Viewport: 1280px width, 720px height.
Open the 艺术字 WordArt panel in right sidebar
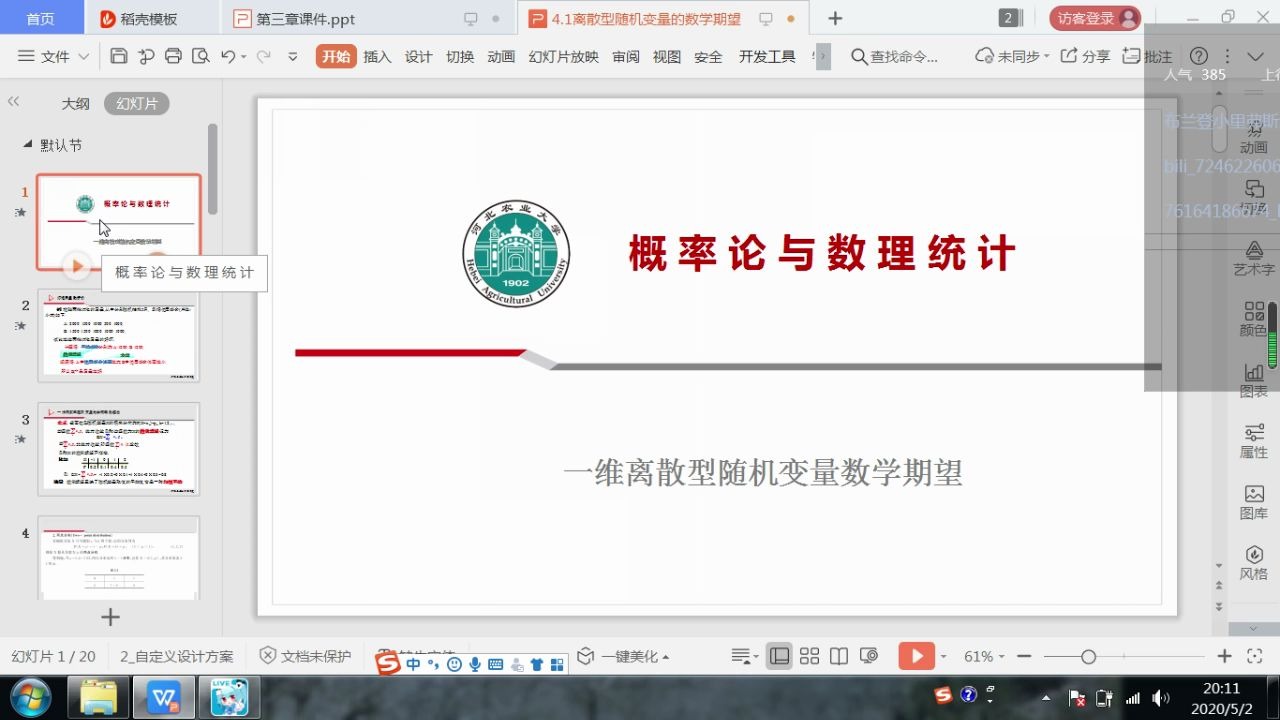coord(1254,258)
